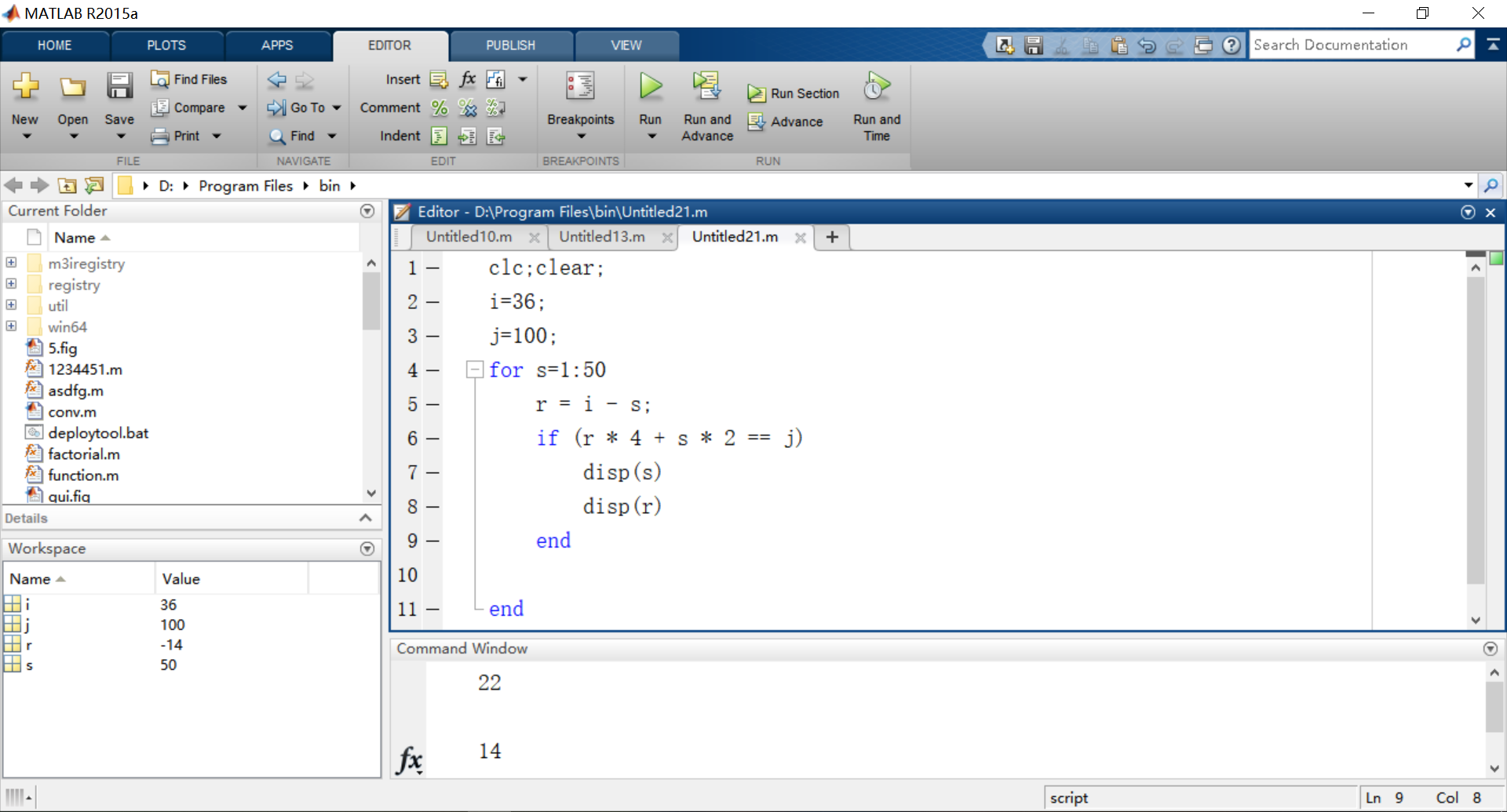Viewport: 1507px width, 812px height.
Task: Click the Undo icon in quick access toolbar
Action: (x=1147, y=46)
